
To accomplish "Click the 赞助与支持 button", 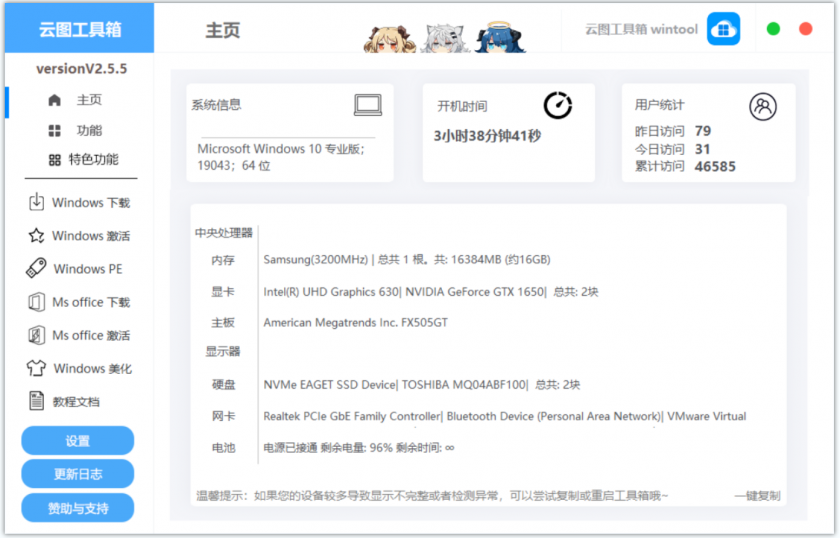I will click(78, 507).
